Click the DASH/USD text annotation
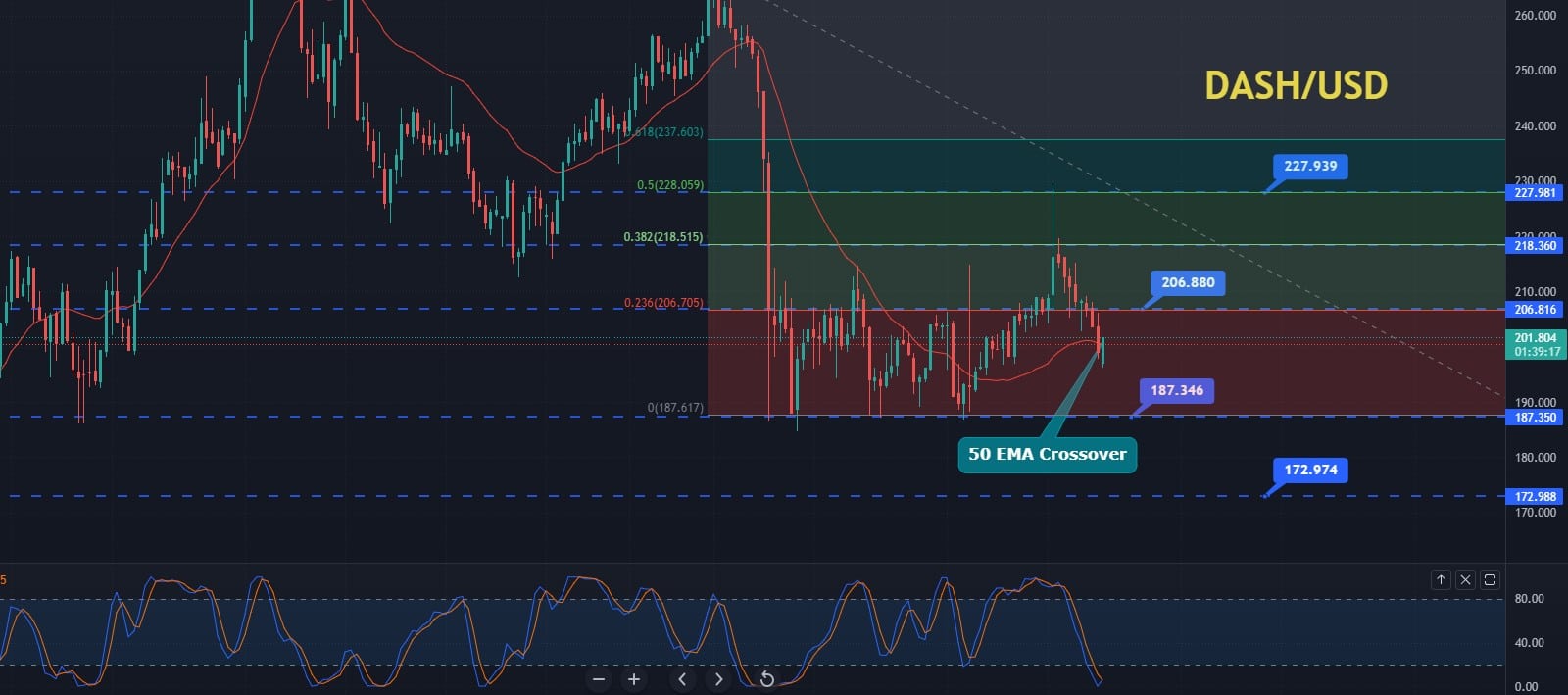The height and width of the screenshot is (695, 1568). [1296, 85]
